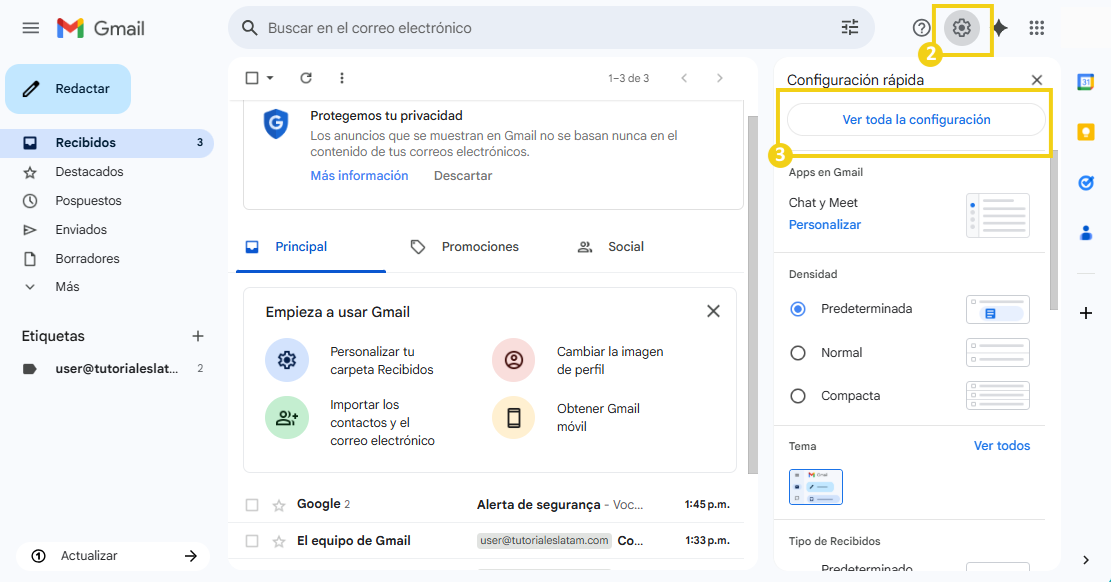
Task: Click the Gmail logo
Action: point(101,28)
